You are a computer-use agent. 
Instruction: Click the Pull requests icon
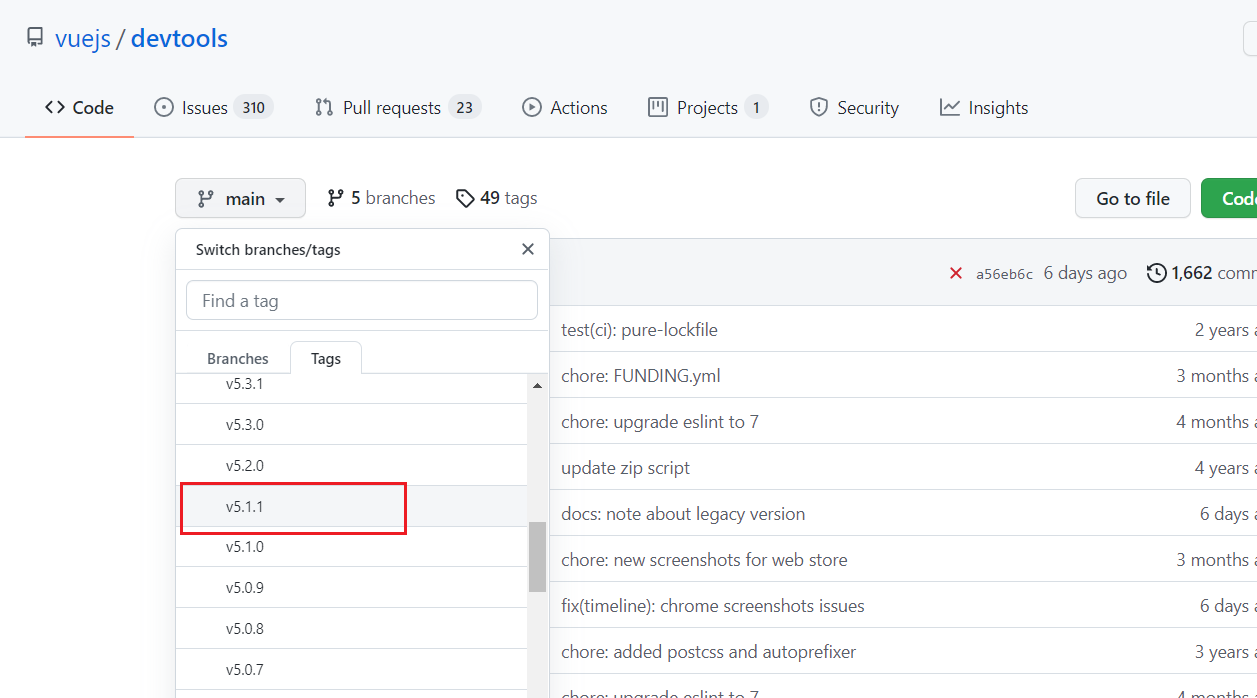pyautogui.click(x=324, y=108)
